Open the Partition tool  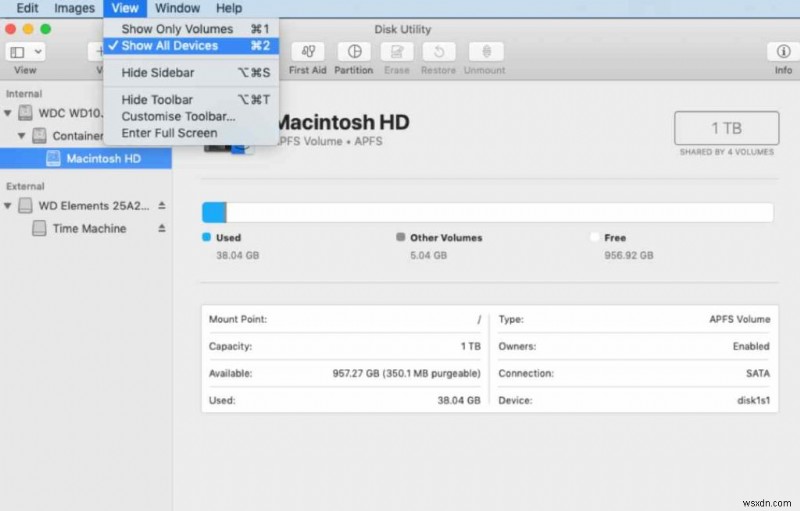pos(354,52)
